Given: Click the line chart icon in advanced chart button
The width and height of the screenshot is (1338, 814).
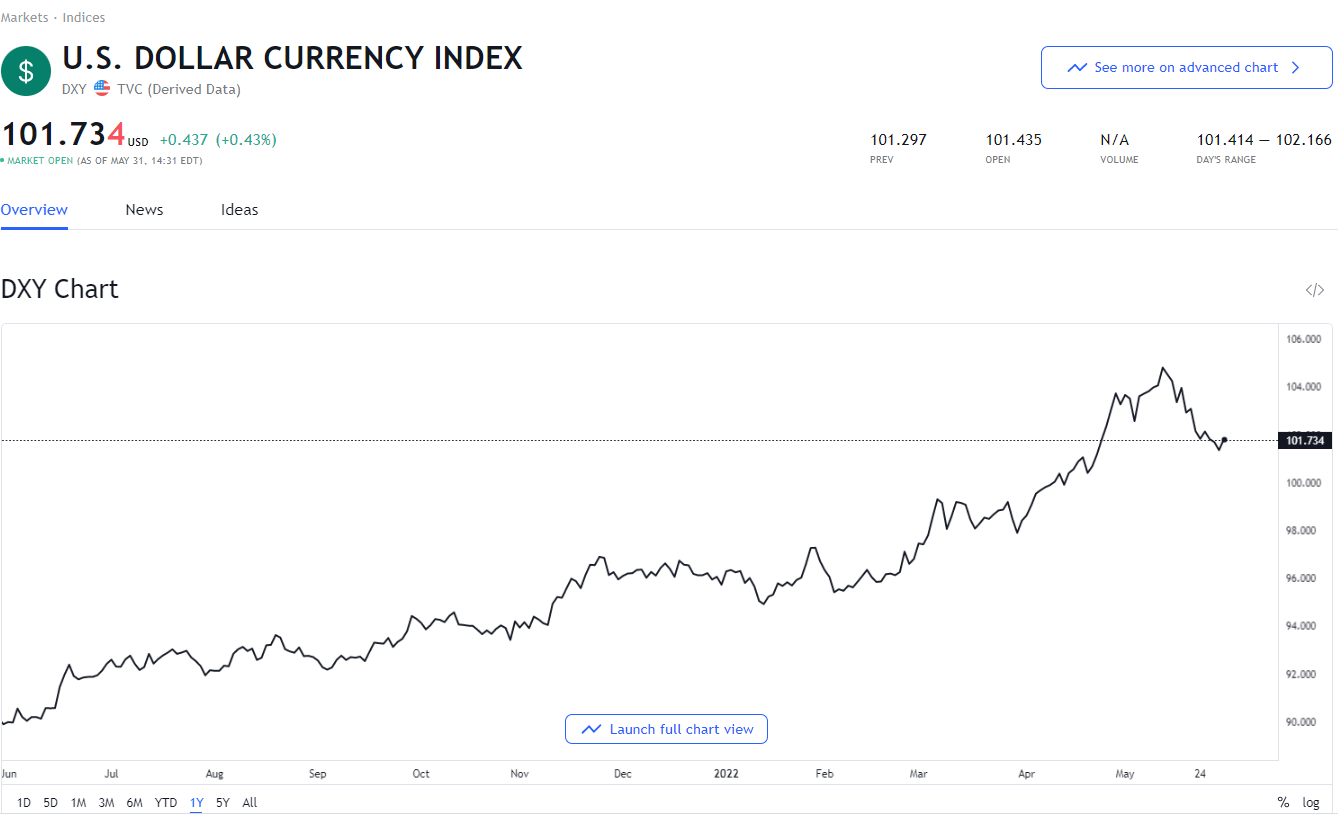Looking at the screenshot, I should click(1077, 68).
